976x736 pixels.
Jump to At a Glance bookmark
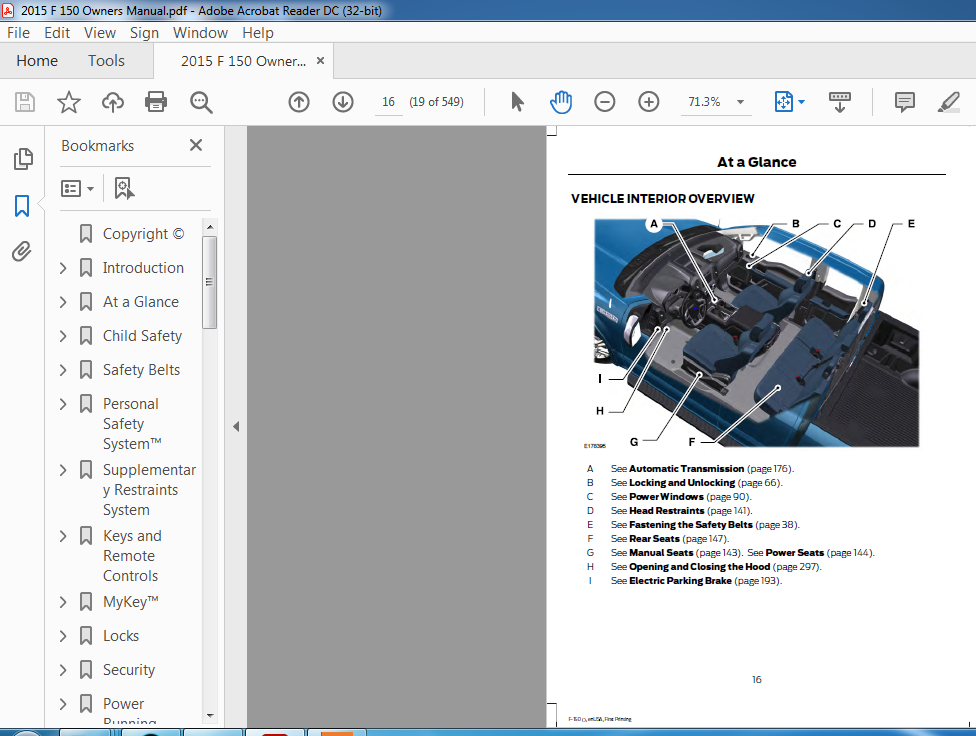tap(141, 302)
